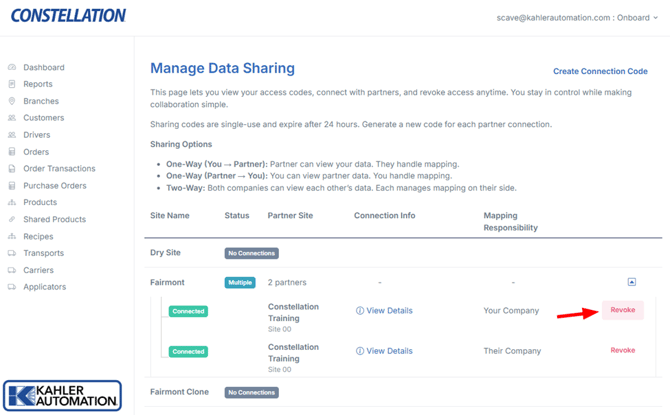Click the Customers icon in sidebar
The image size is (670, 415).
click(x=12, y=118)
